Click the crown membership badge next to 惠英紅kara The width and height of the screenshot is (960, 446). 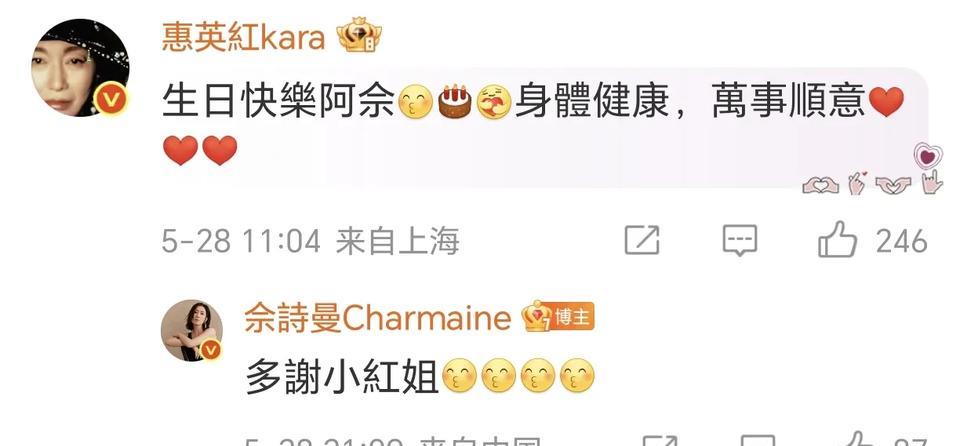coord(359,35)
